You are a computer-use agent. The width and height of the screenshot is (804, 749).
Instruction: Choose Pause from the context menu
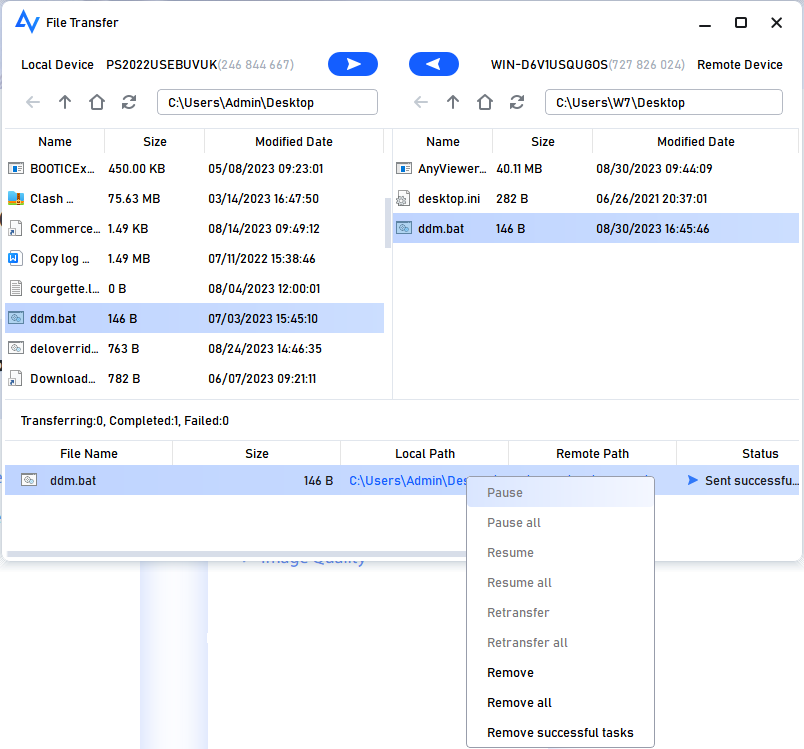[x=560, y=493]
